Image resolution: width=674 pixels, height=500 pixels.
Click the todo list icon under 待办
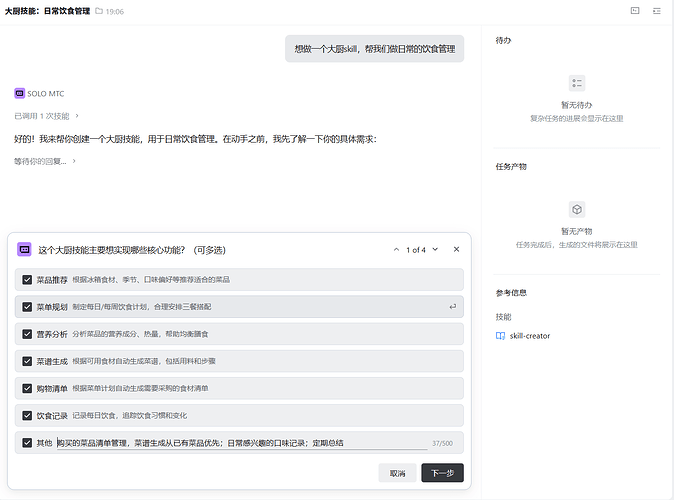(577, 83)
